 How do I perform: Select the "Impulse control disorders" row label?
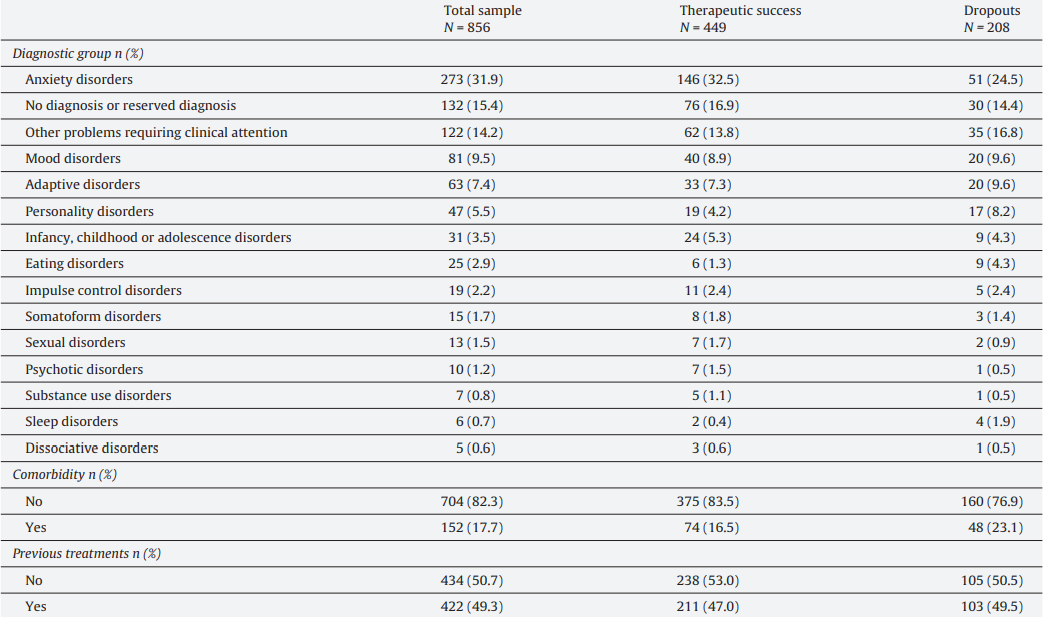pyautogui.click(x=104, y=290)
